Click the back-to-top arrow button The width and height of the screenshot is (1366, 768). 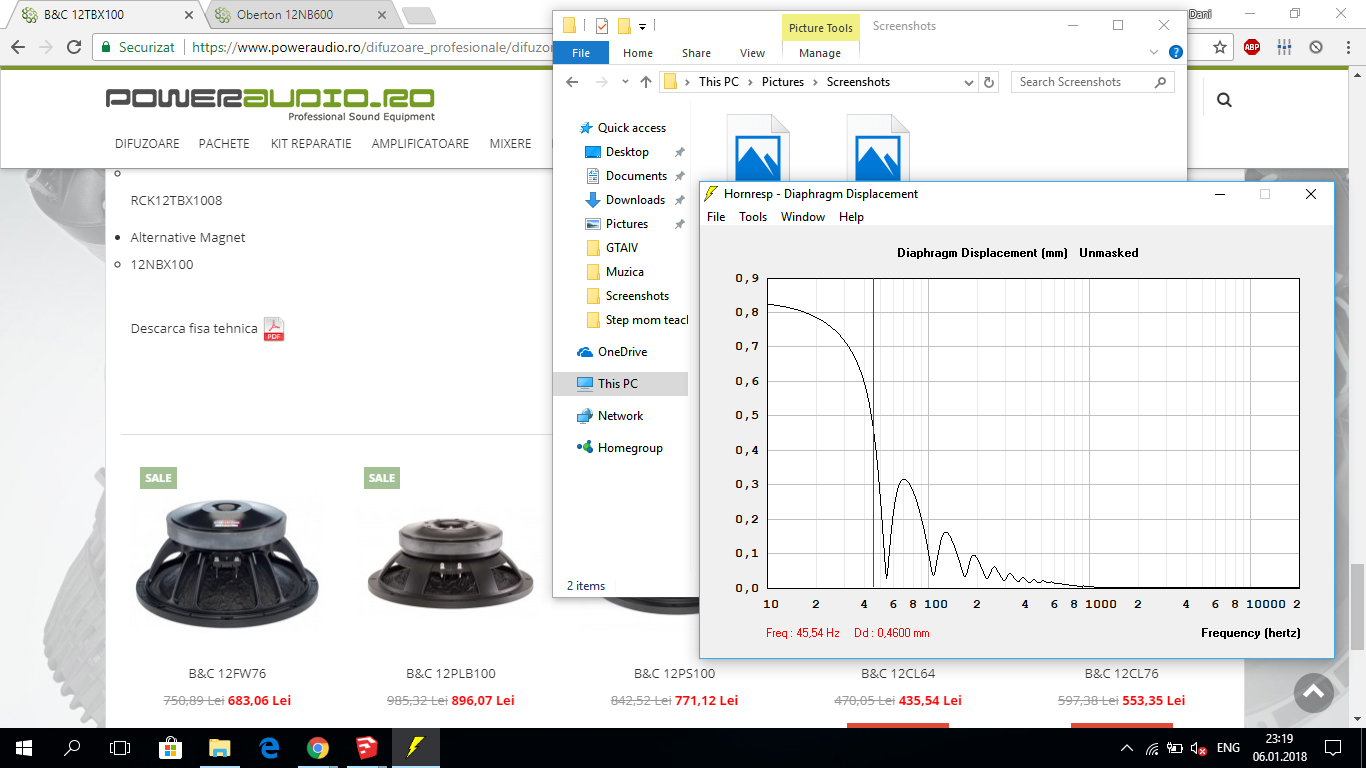(1314, 692)
